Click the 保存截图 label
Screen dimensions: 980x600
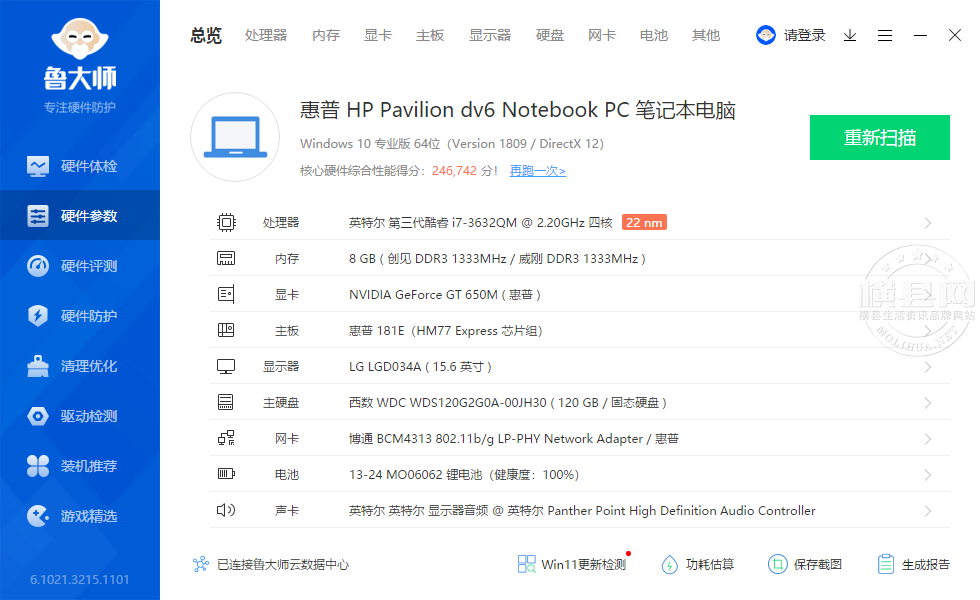(x=818, y=564)
